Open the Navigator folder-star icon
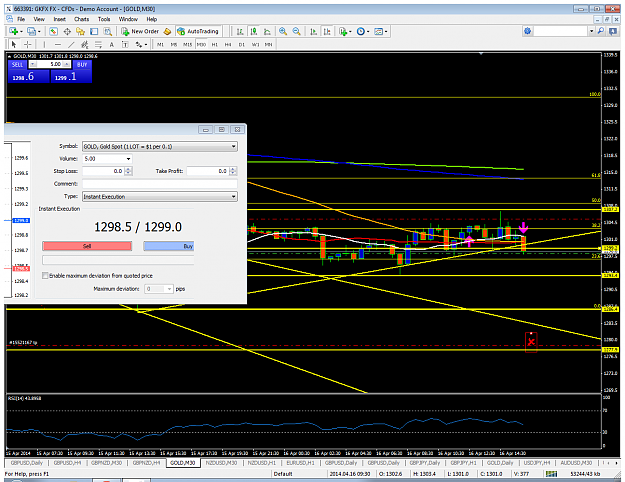Viewport: 625px width, 482px height. (81, 31)
